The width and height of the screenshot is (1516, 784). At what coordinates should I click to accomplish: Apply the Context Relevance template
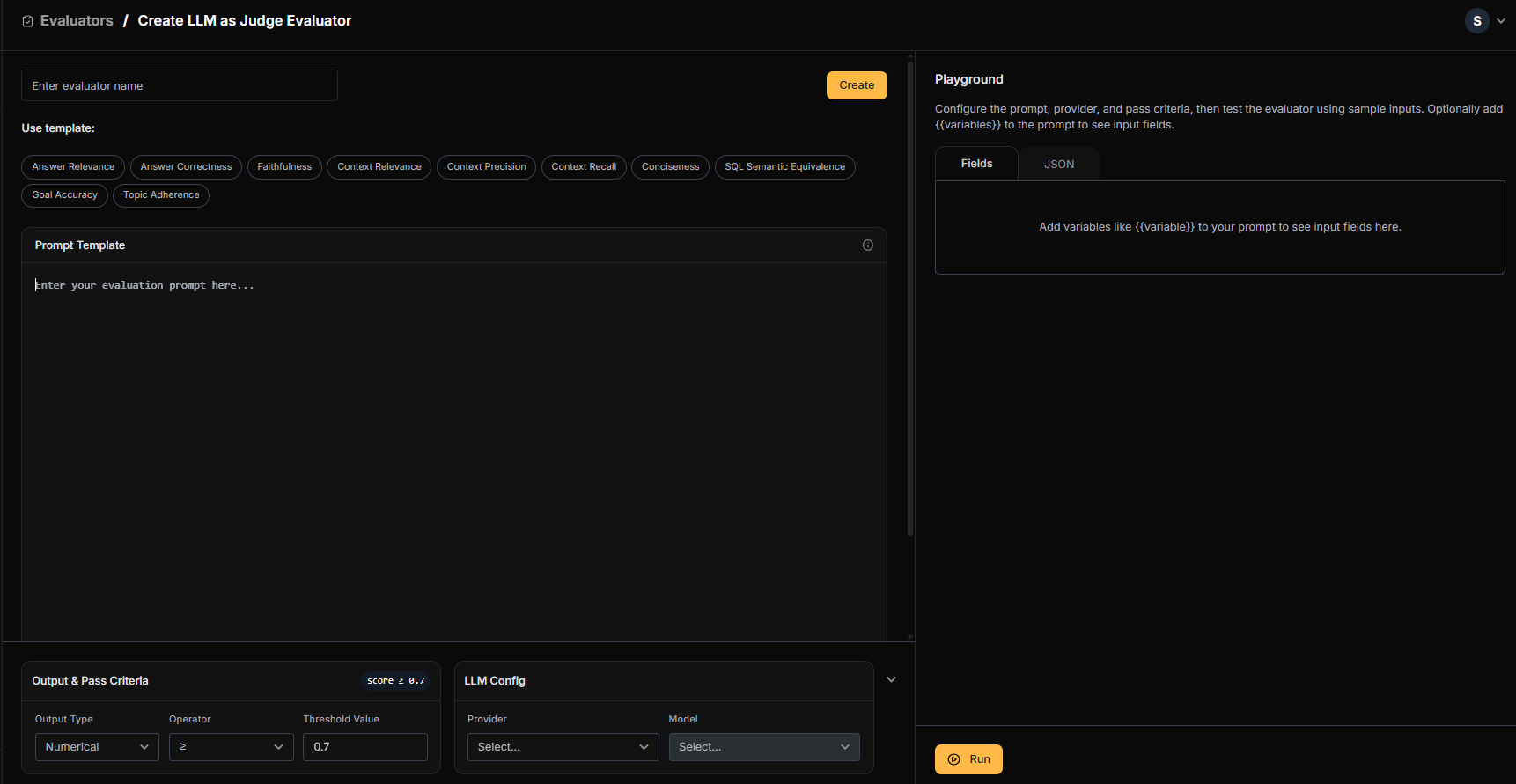[x=379, y=167]
